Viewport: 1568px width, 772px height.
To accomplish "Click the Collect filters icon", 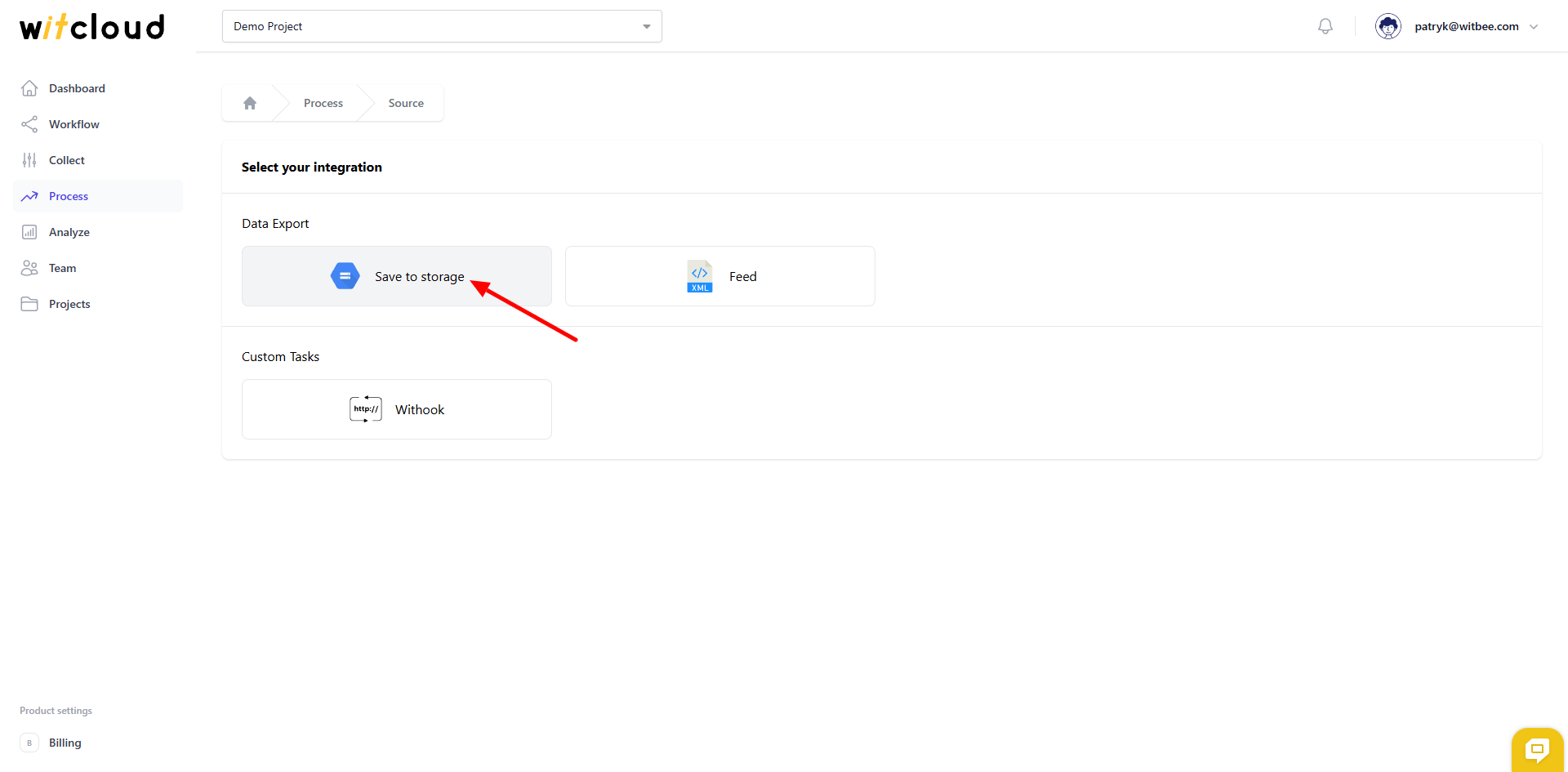I will point(29,160).
